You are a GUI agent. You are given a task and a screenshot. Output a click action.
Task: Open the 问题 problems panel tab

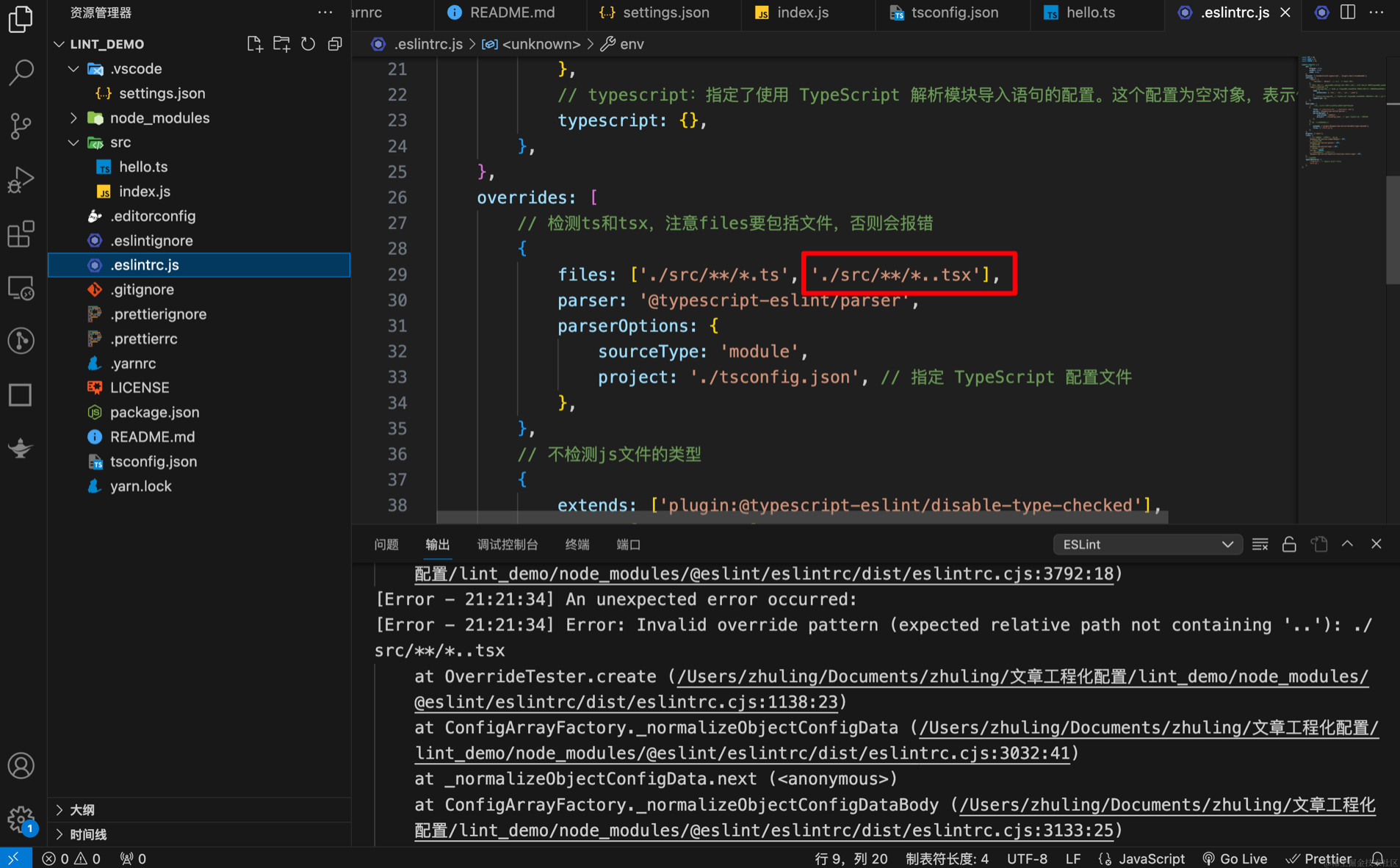pyautogui.click(x=386, y=544)
